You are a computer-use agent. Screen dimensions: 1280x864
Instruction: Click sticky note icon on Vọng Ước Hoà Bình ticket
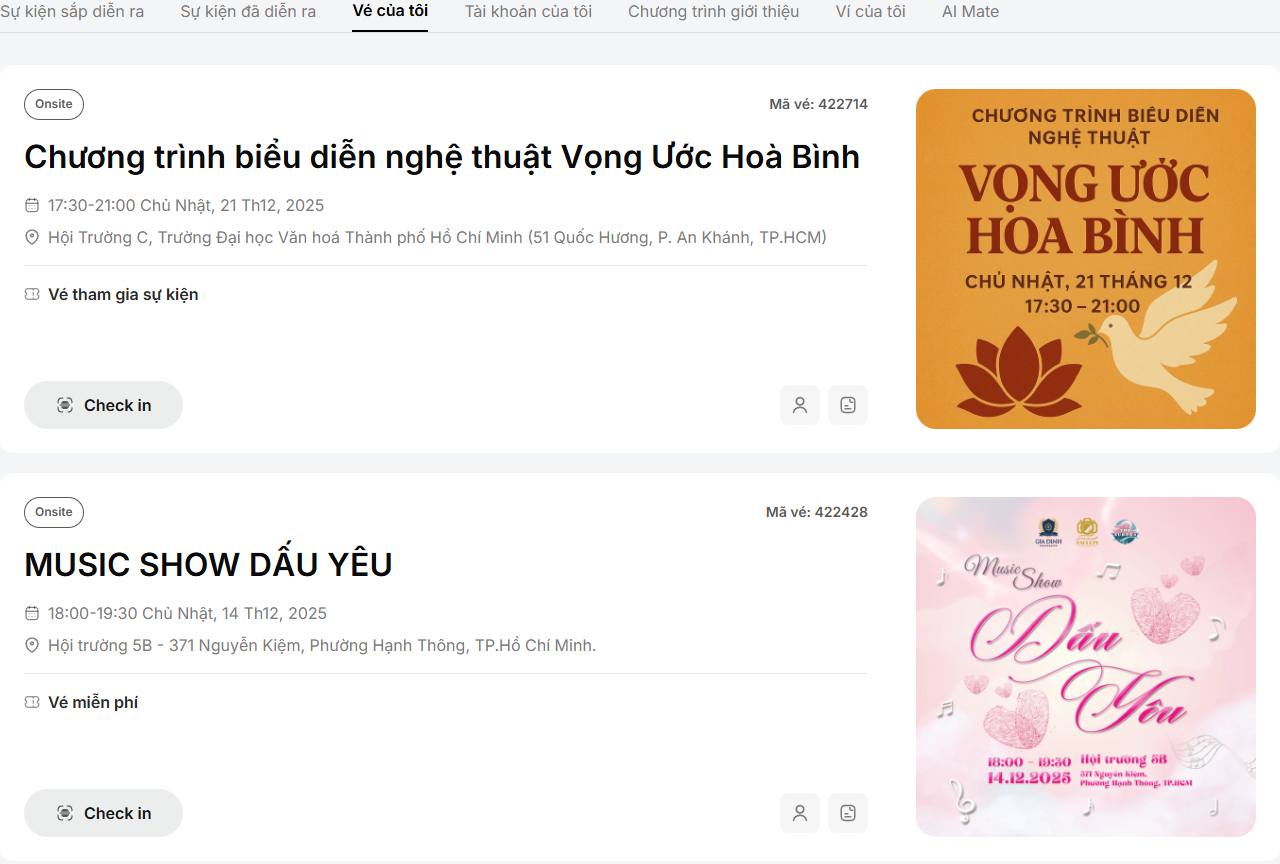[x=848, y=405]
